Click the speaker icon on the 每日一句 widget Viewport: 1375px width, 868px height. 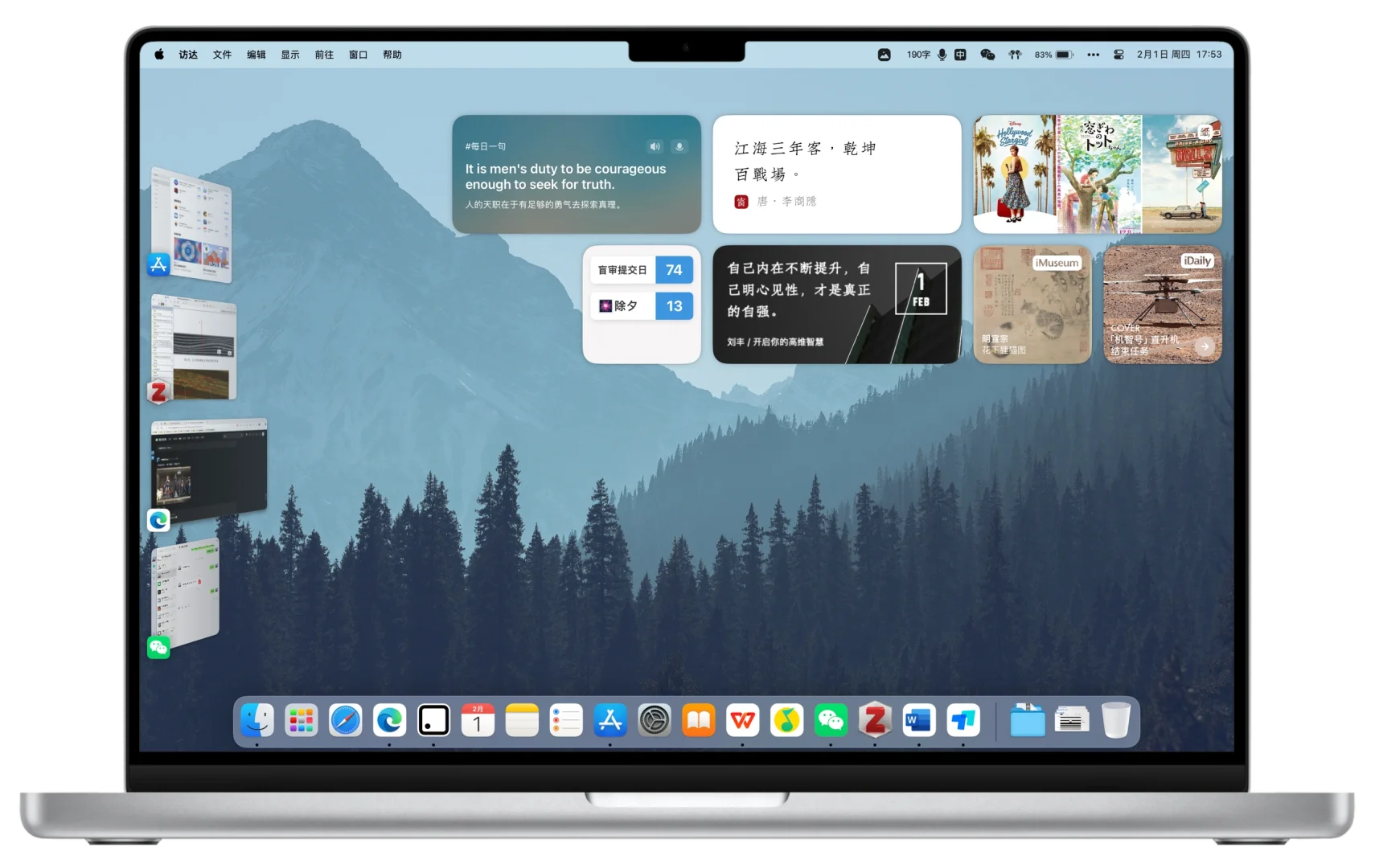coord(653,147)
